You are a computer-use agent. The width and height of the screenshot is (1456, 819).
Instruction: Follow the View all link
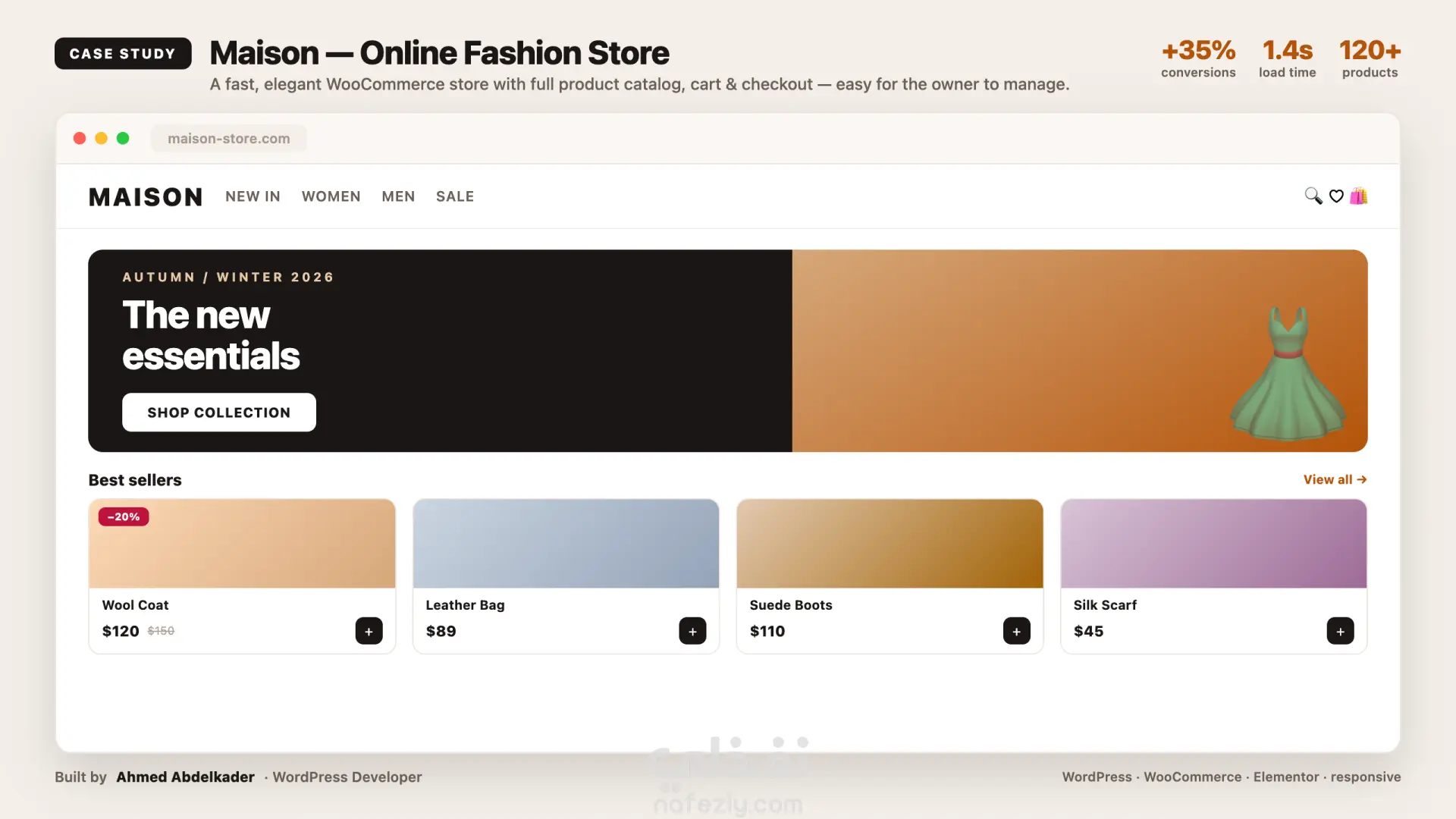(1335, 479)
